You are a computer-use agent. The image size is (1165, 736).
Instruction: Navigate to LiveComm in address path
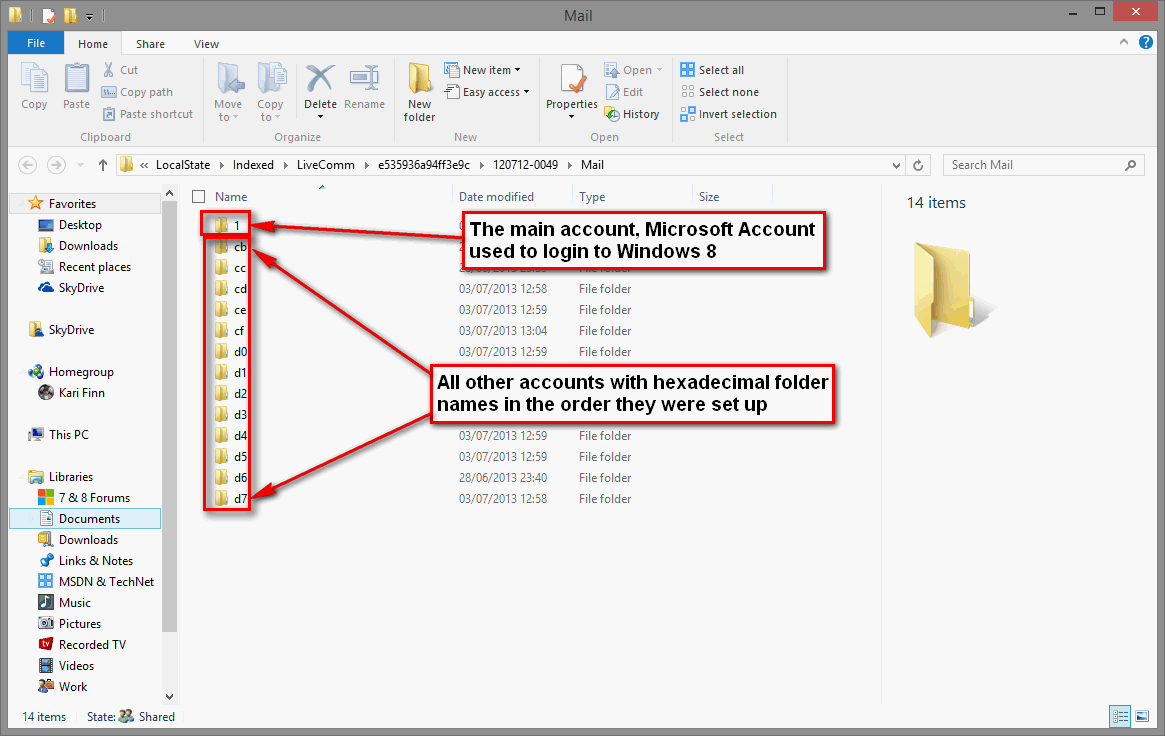coord(325,165)
